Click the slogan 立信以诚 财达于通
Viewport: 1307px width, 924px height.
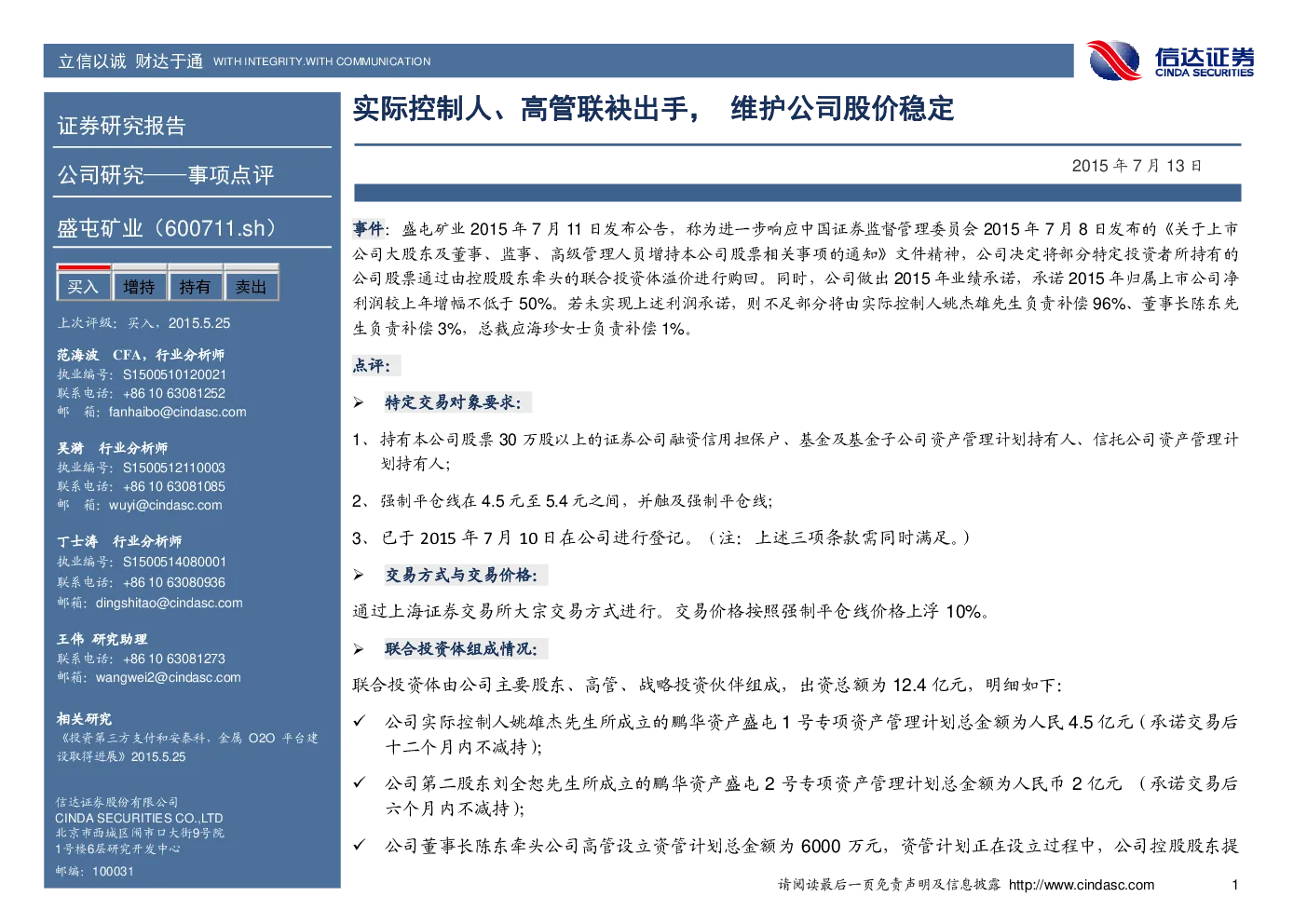[x=130, y=61]
